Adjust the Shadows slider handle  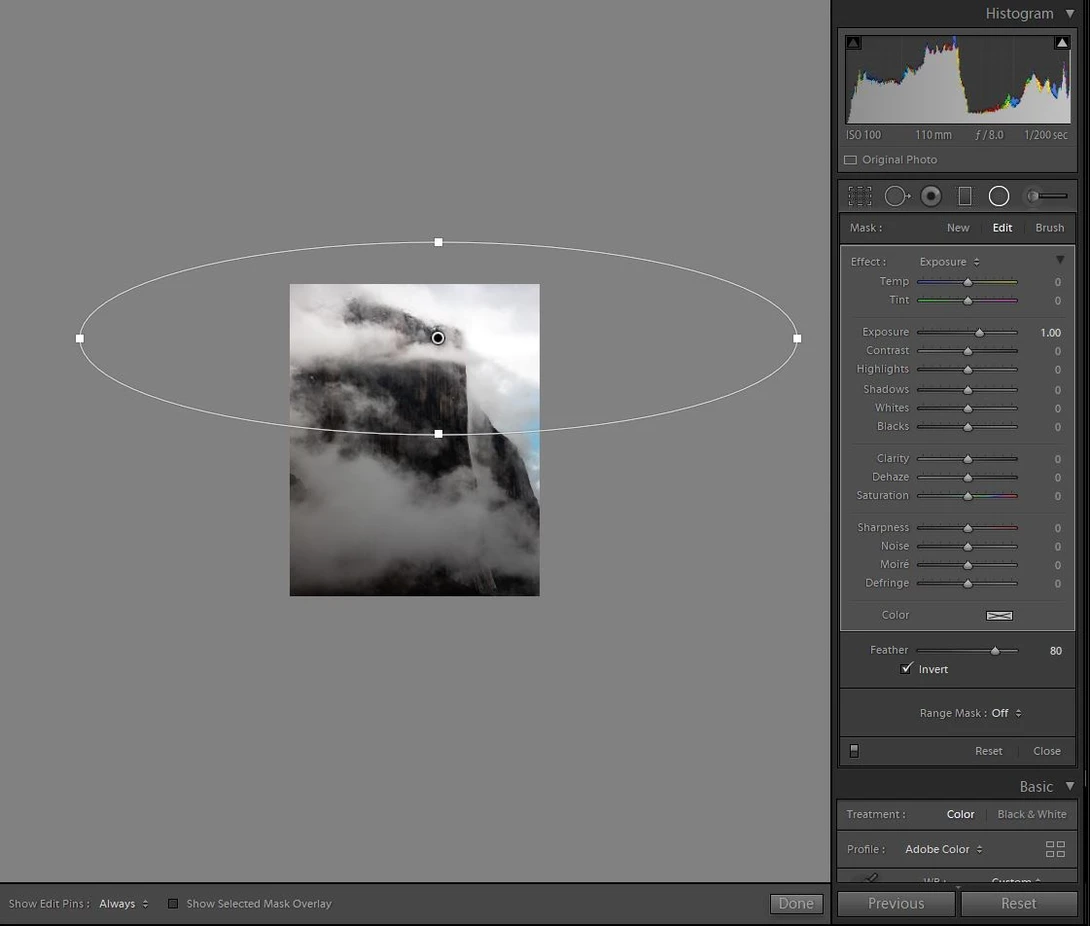tap(968, 390)
